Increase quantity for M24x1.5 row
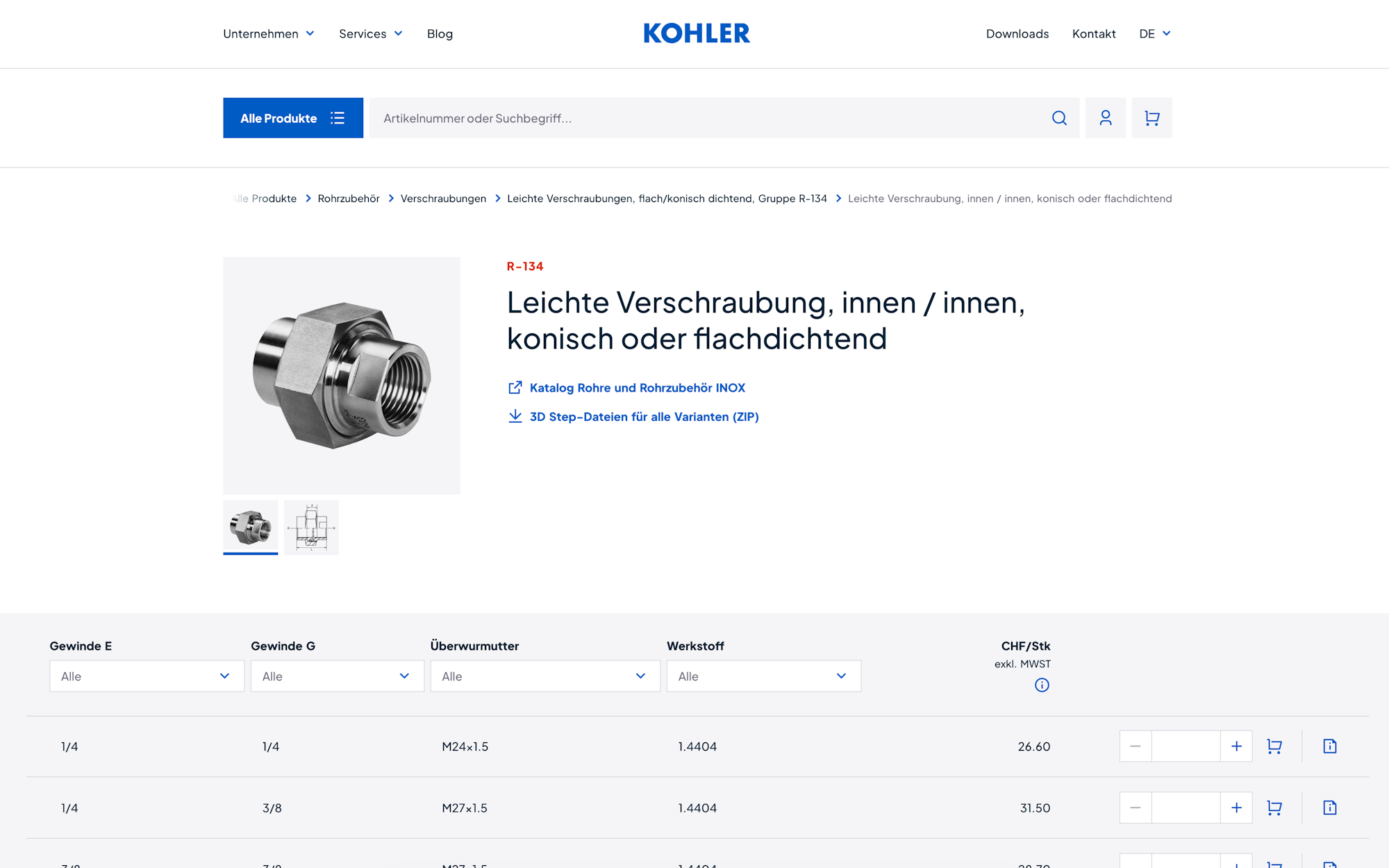1389x868 pixels. pos(1236,746)
